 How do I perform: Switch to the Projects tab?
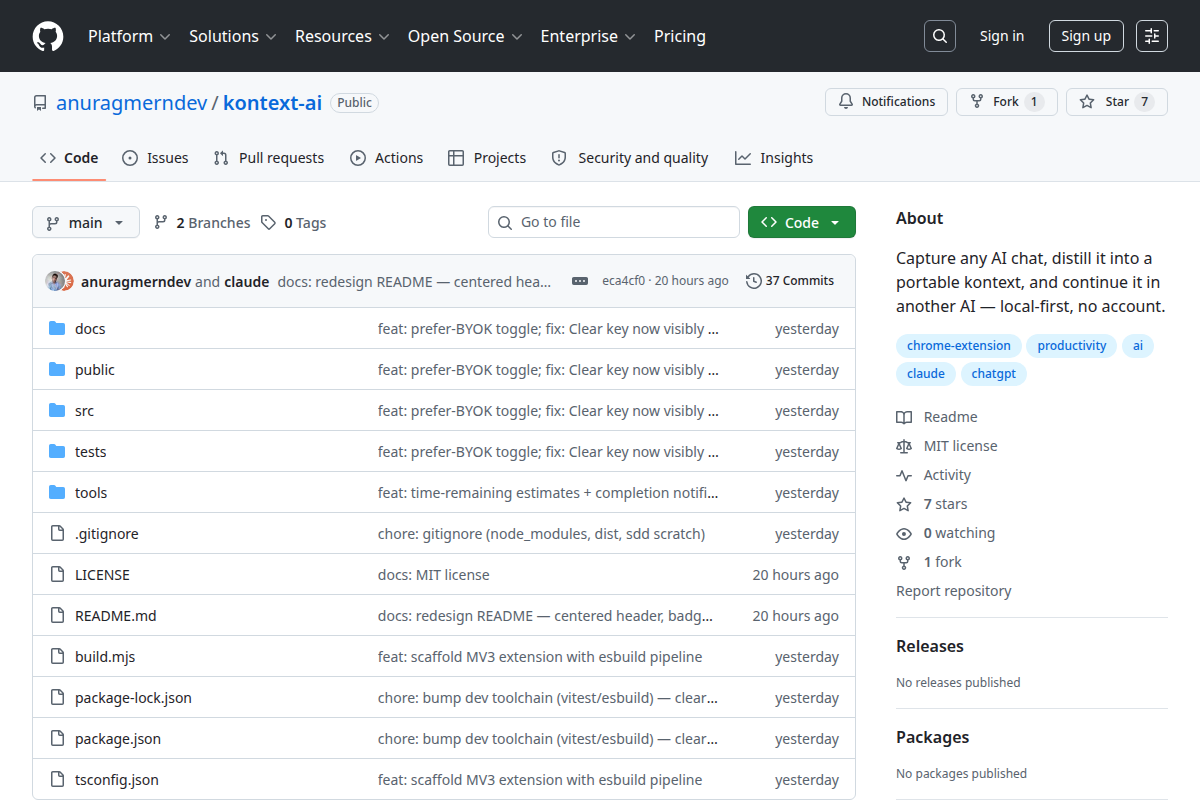tap(487, 158)
